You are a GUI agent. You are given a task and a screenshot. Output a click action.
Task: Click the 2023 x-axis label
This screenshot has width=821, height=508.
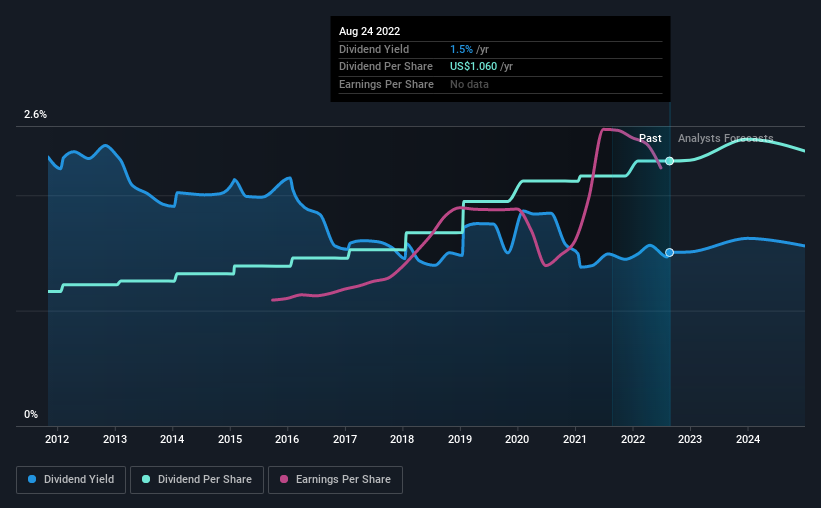pos(690,439)
